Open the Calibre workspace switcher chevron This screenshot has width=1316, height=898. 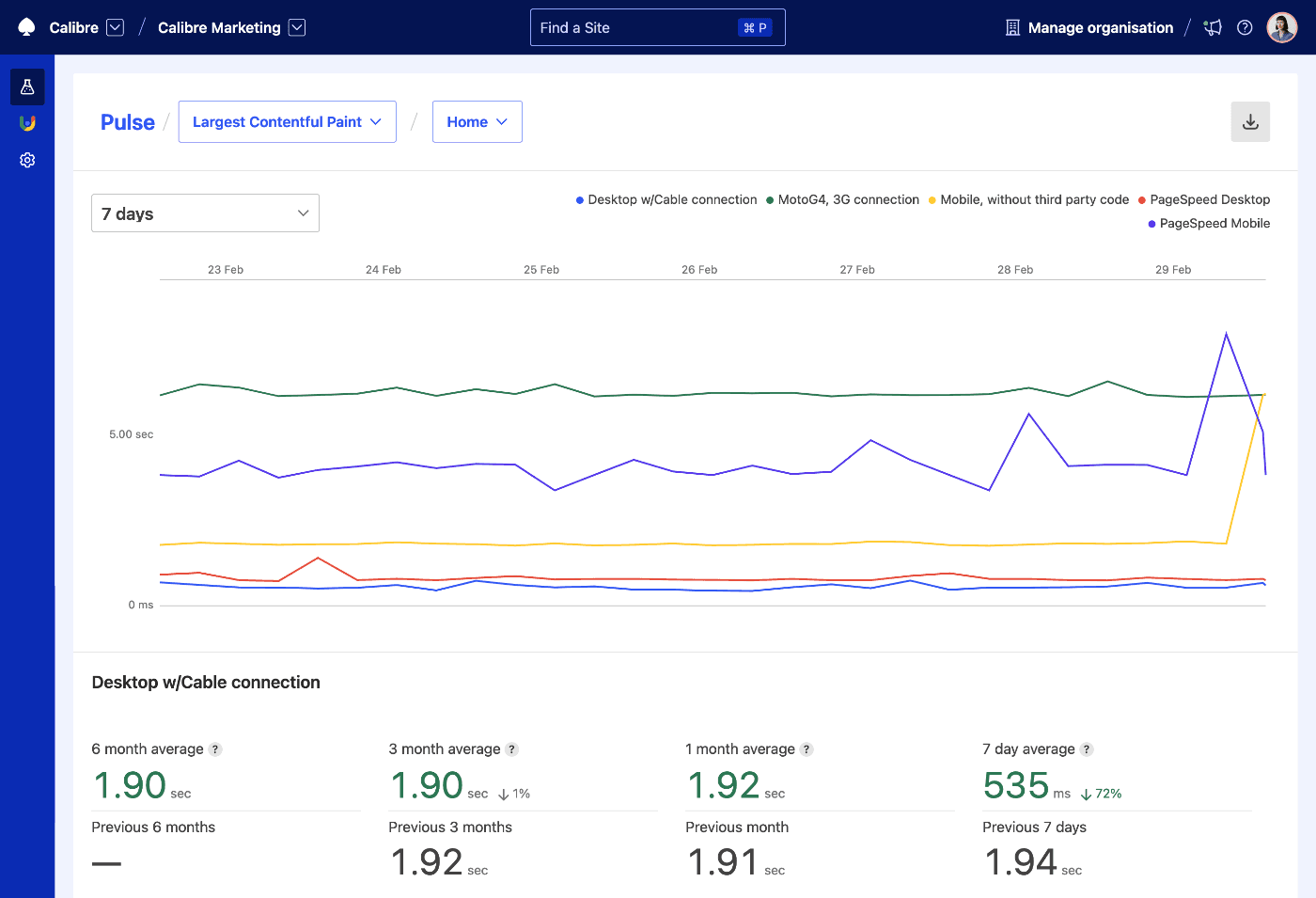(115, 27)
